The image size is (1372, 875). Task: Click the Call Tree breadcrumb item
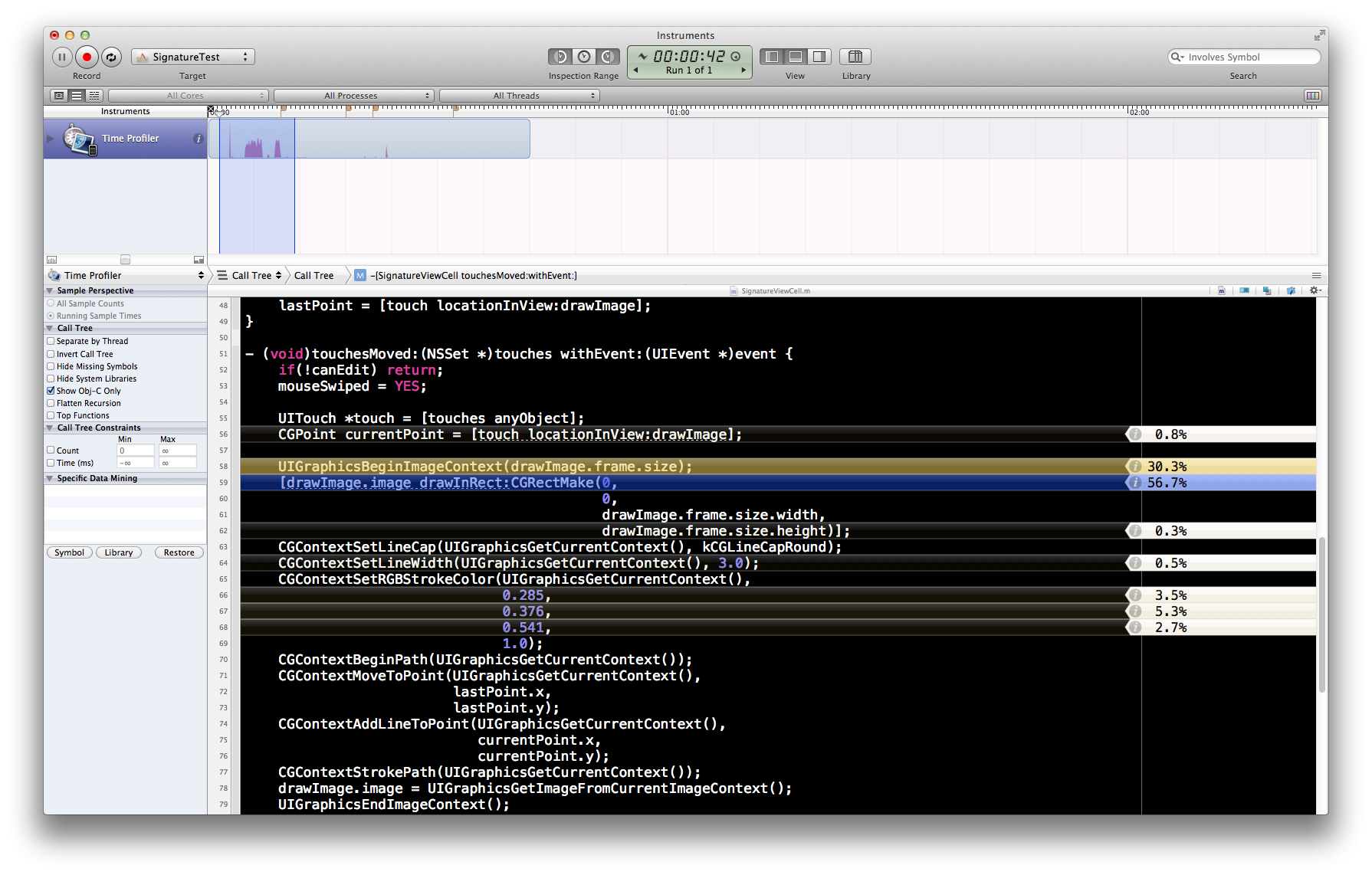(313, 275)
